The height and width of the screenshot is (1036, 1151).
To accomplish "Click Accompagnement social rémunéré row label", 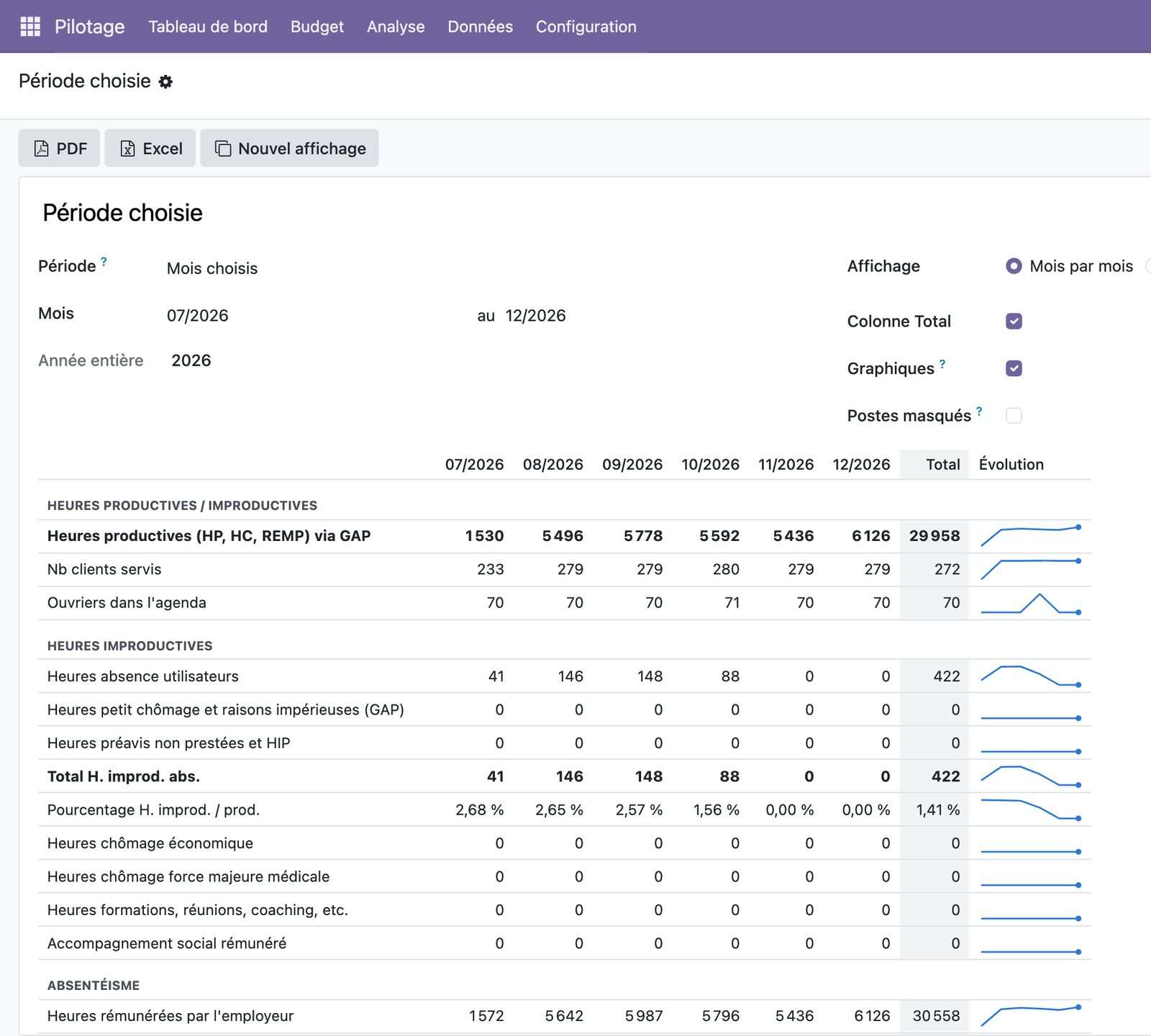I will (x=167, y=943).
